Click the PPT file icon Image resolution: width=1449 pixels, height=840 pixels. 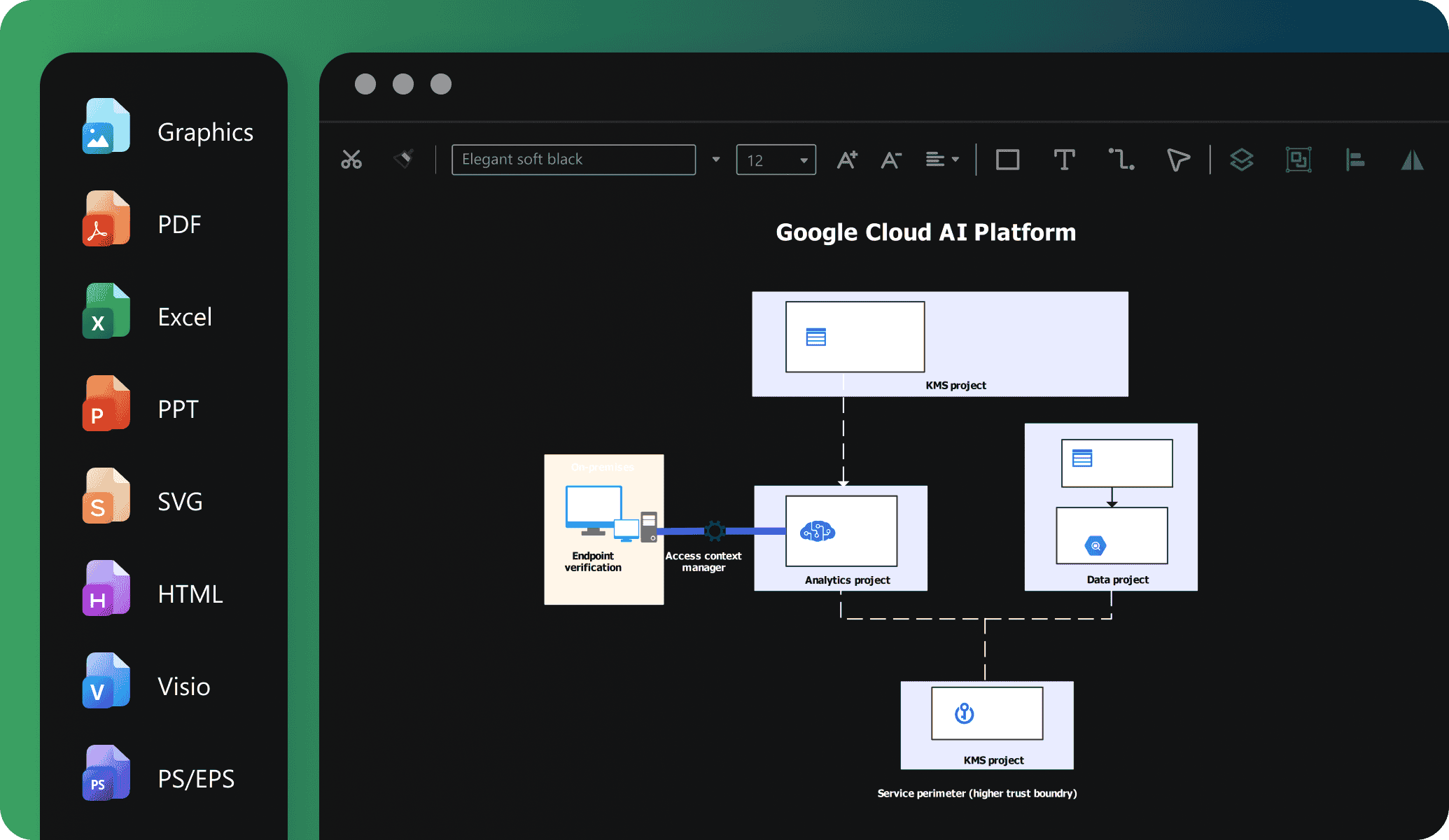(106, 403)
